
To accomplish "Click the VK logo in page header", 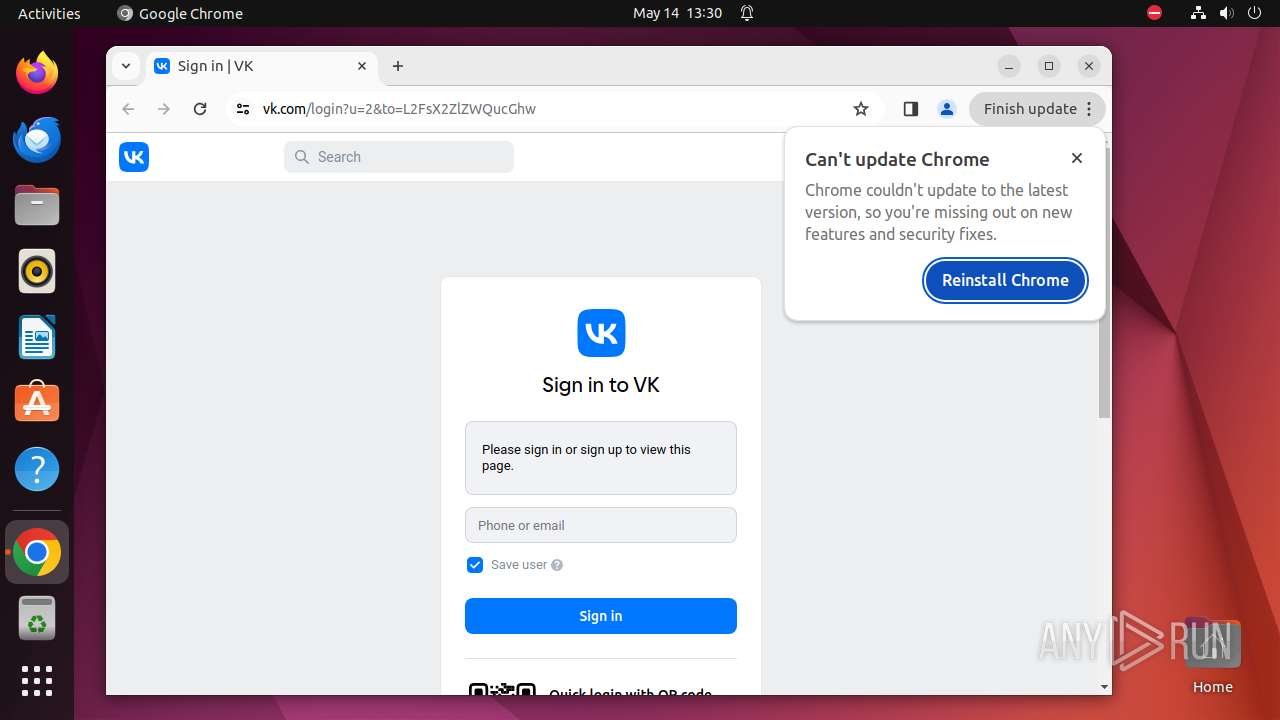I will tap(134, 157).
